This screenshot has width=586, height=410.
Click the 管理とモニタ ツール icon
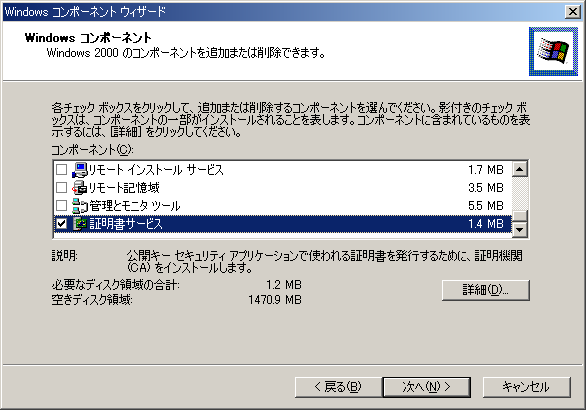pyautogui.click(x=80, y=206)
